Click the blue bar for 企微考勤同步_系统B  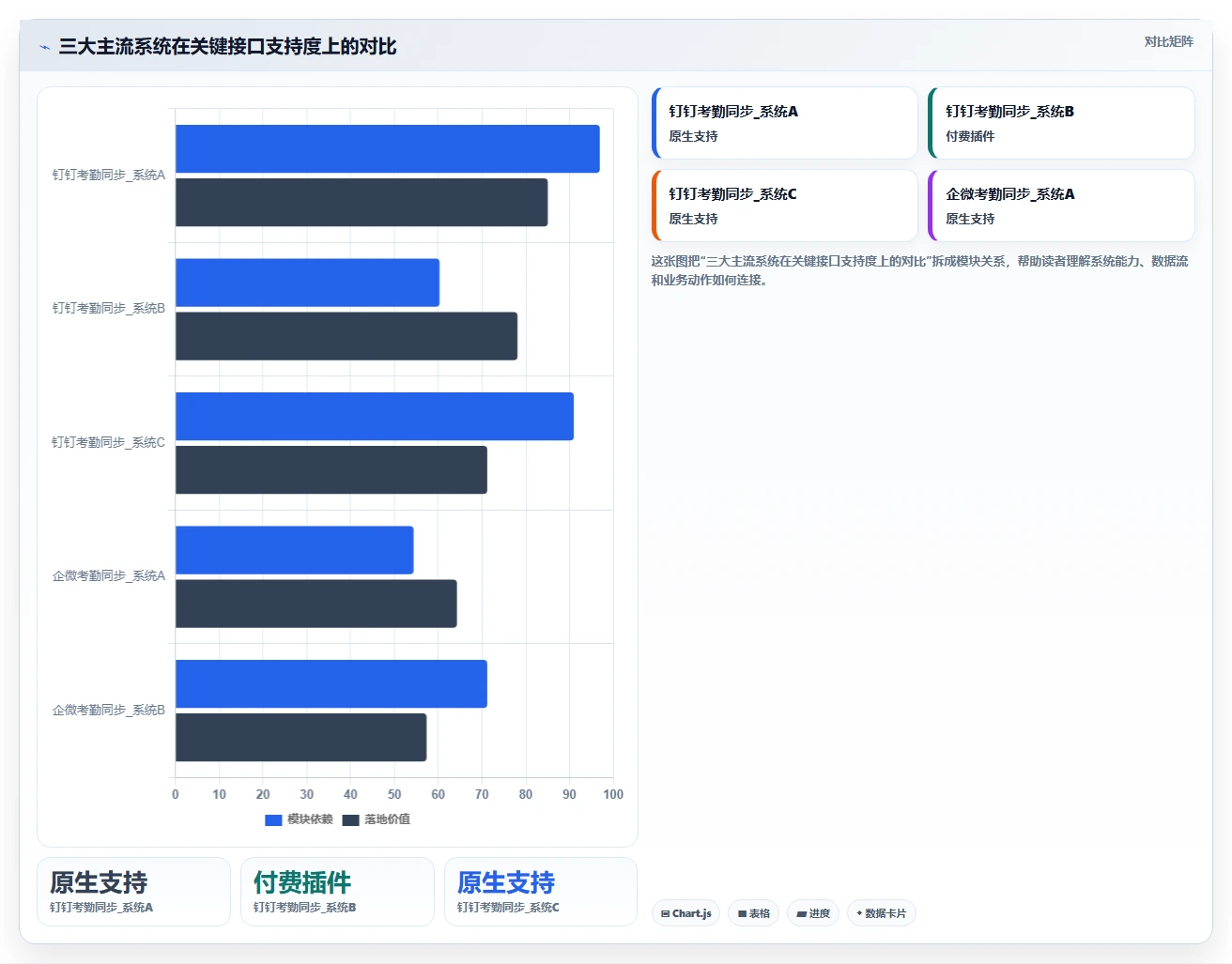click(x=331, y=683)
